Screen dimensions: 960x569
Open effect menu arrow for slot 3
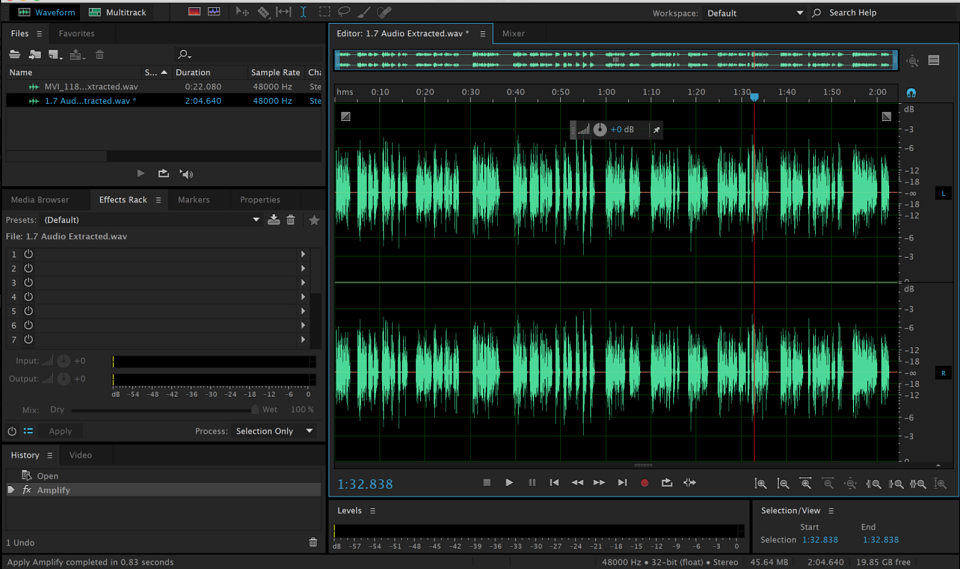302,282
